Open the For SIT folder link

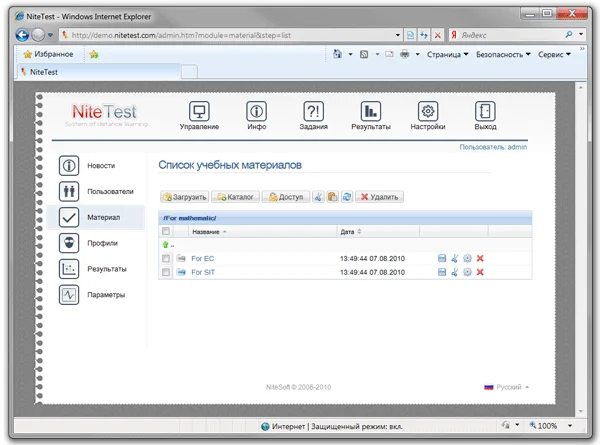[203, 271]
